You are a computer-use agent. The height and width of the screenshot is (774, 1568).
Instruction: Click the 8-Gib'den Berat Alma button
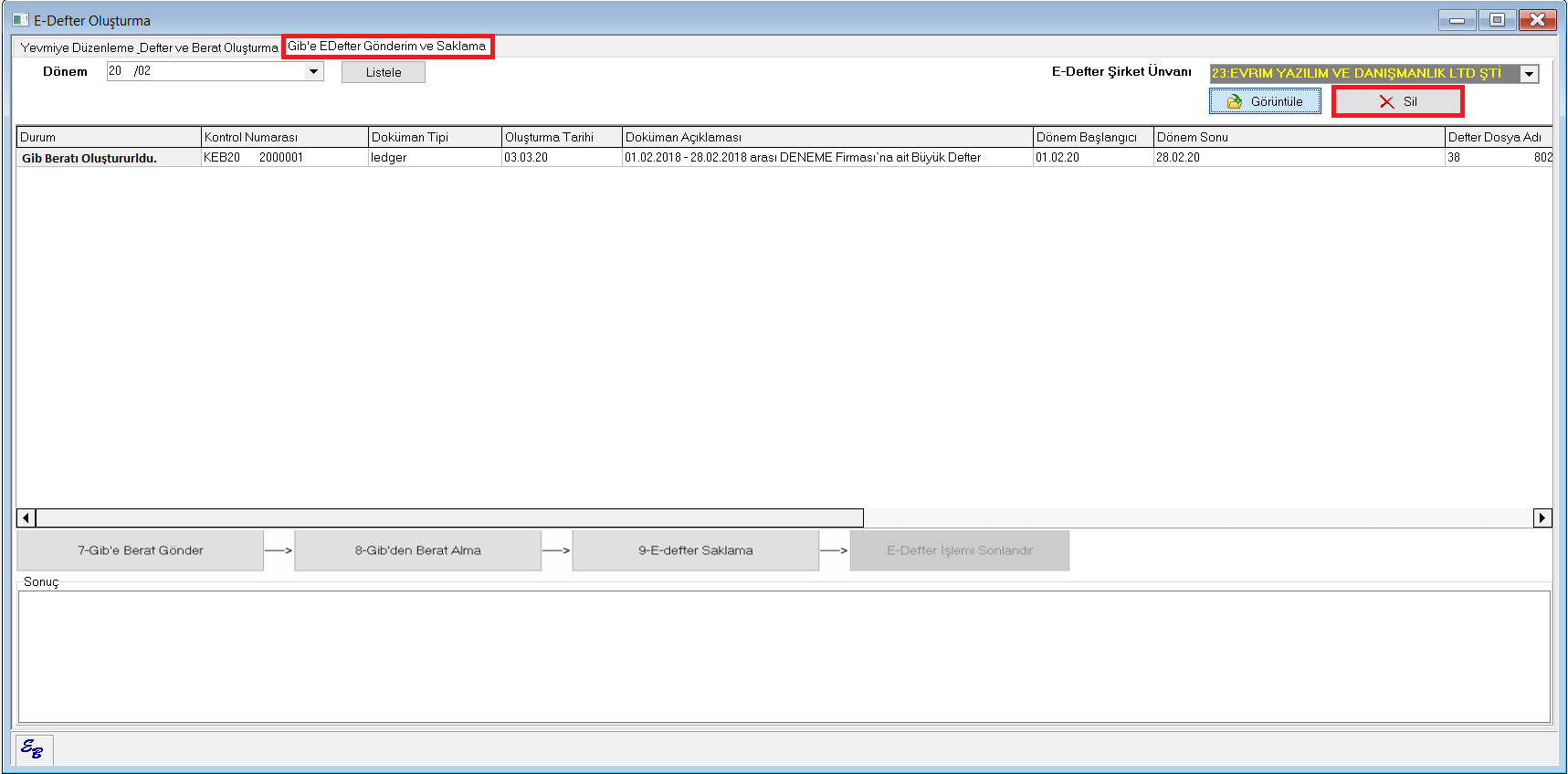418,550
